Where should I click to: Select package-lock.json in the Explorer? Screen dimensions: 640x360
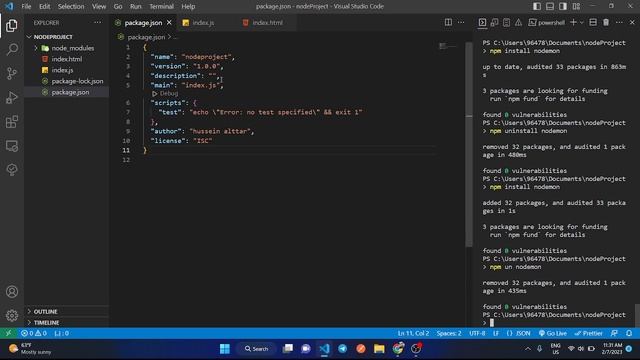click(x=67, y=81)
